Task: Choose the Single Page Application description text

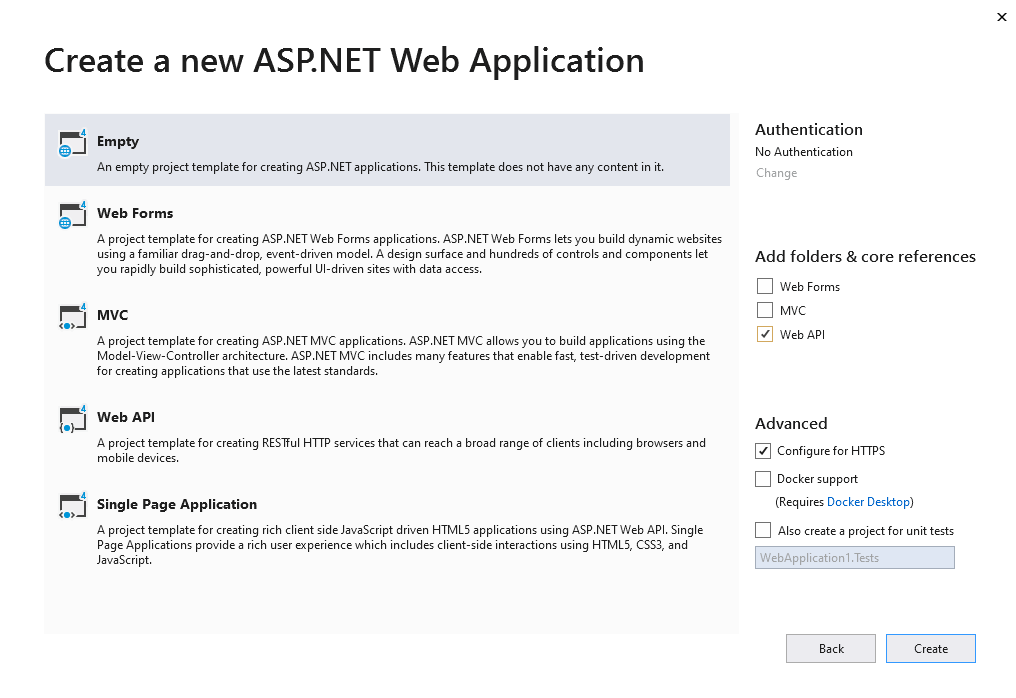Action: point(400,545)
